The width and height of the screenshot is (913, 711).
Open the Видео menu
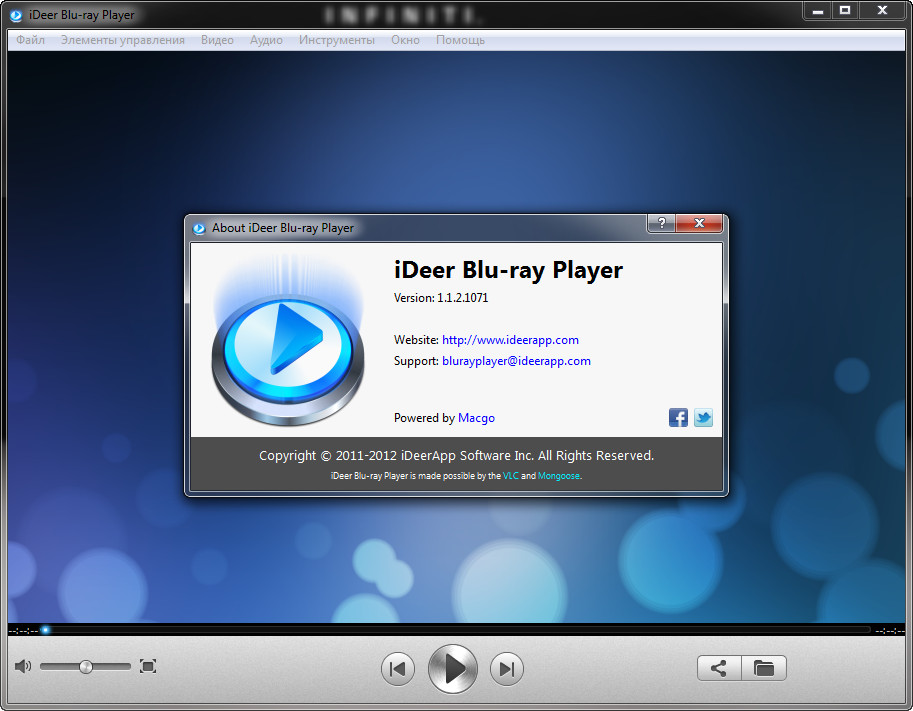pos(217,40)
